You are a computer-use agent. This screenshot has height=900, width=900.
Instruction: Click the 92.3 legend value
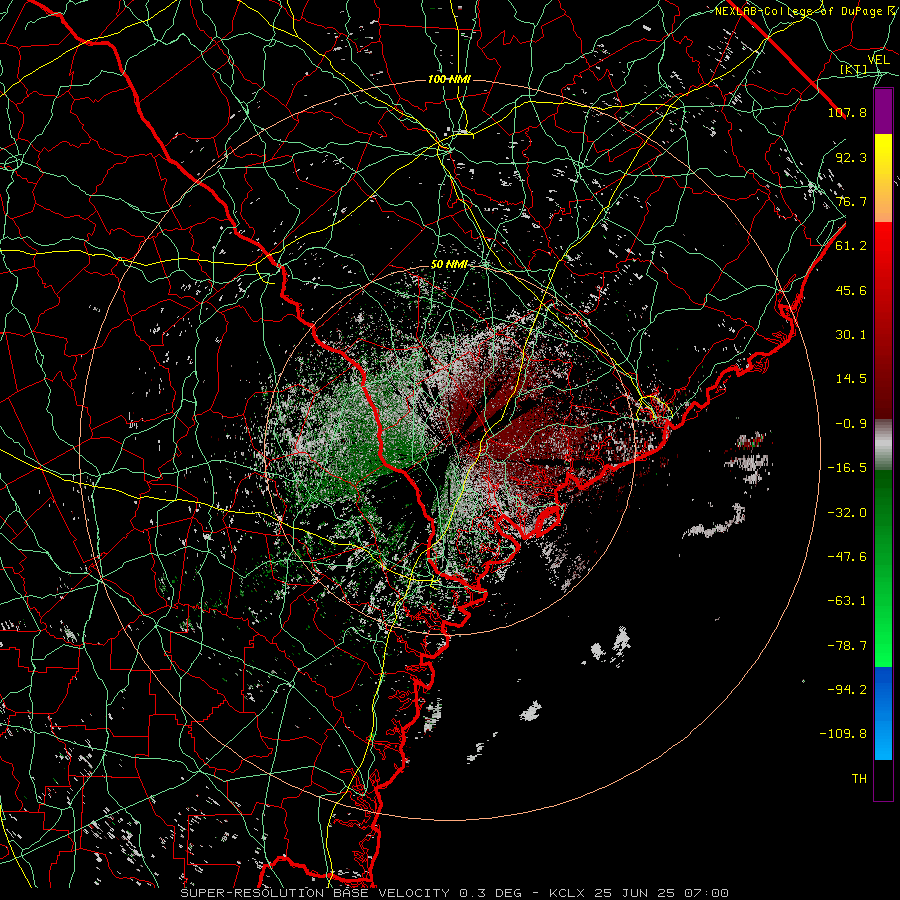[851, 157]
